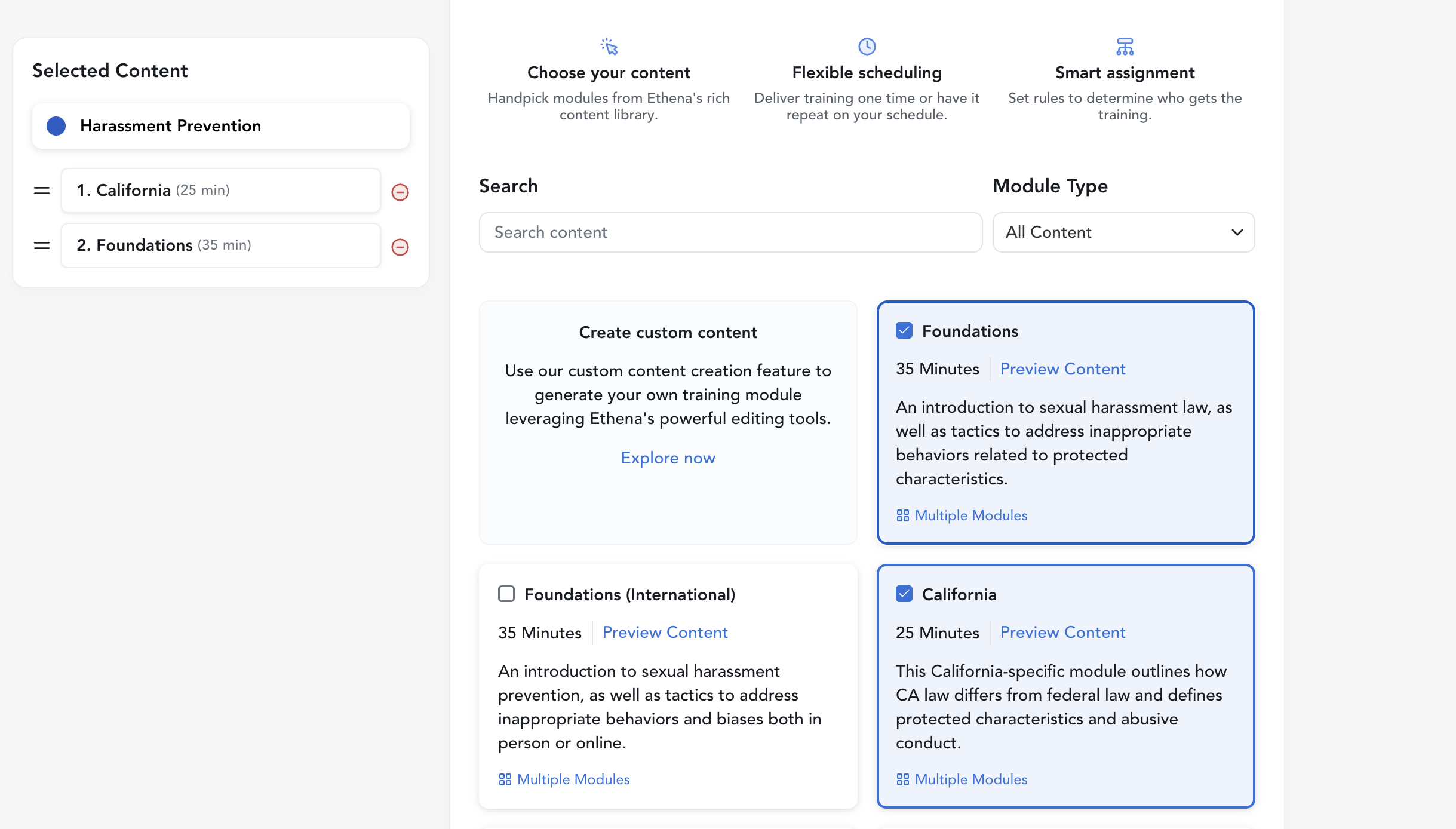
Task: Click the chevron arrow in Module Type selector
Action: 1237,232
